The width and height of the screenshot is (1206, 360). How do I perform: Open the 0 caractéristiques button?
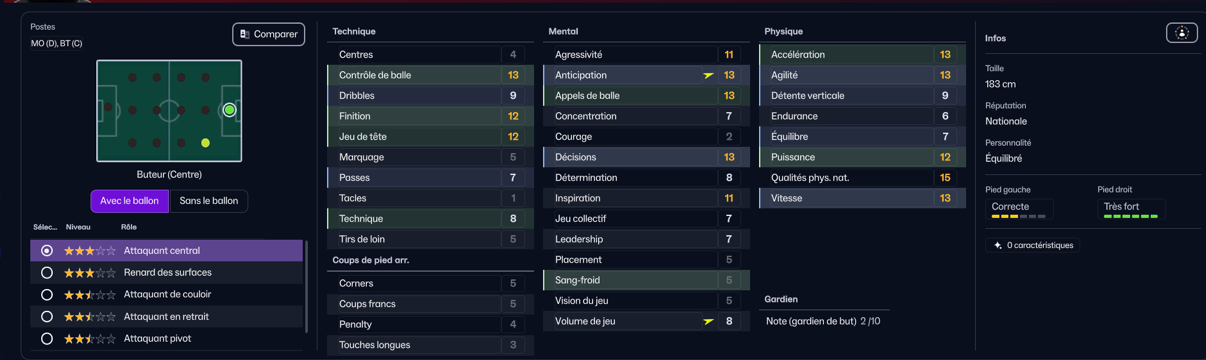point(1032,245)
